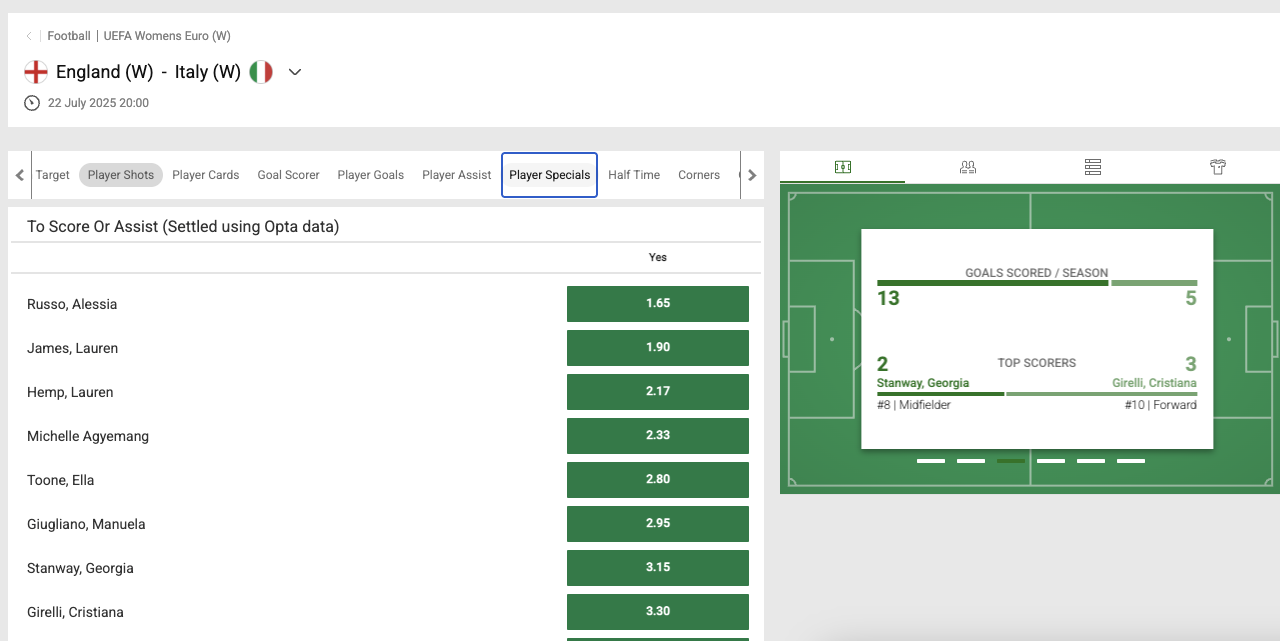
Task: Select the active third slide indicator
Action: (1011, 461)
